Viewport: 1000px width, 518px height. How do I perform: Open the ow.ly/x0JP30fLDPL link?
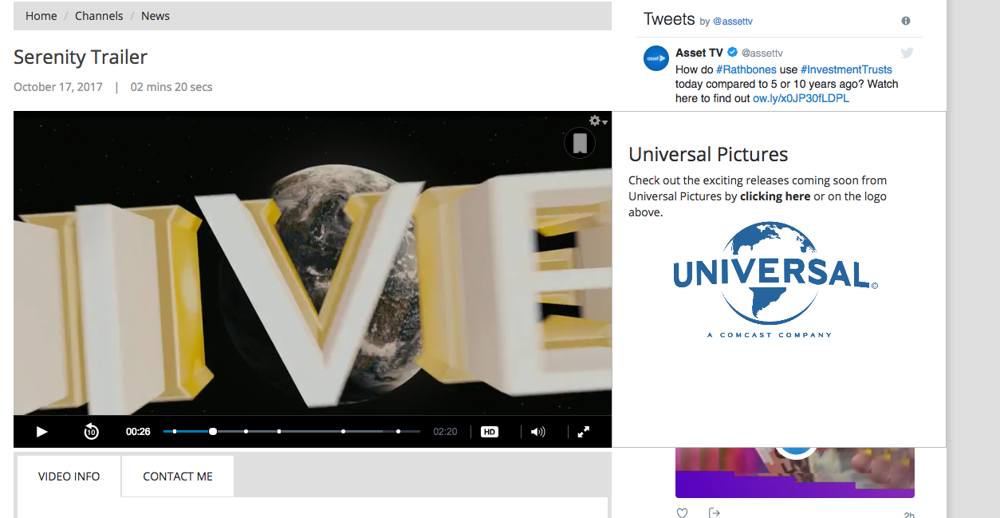(800, 99)
